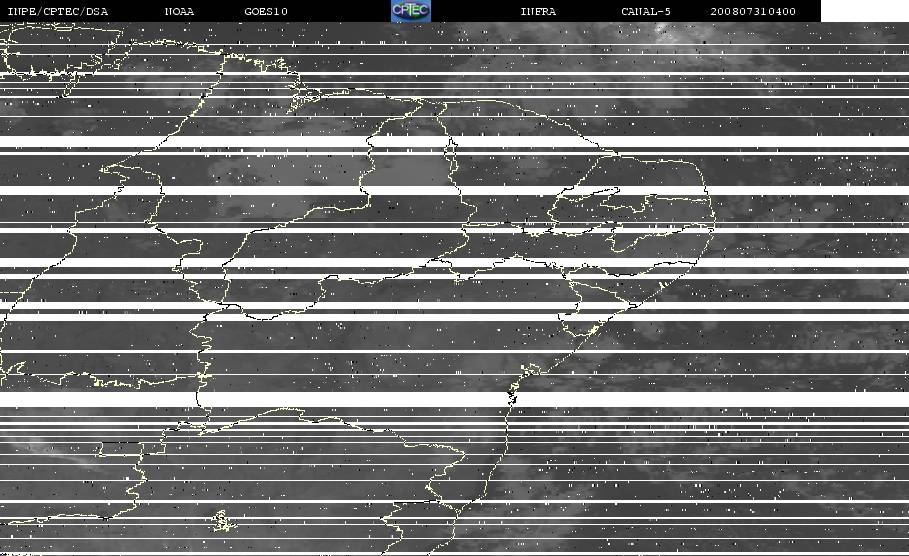Screen dimensions: 909x556
Task: Click the open ocean area at the far right
Action: 841,325
